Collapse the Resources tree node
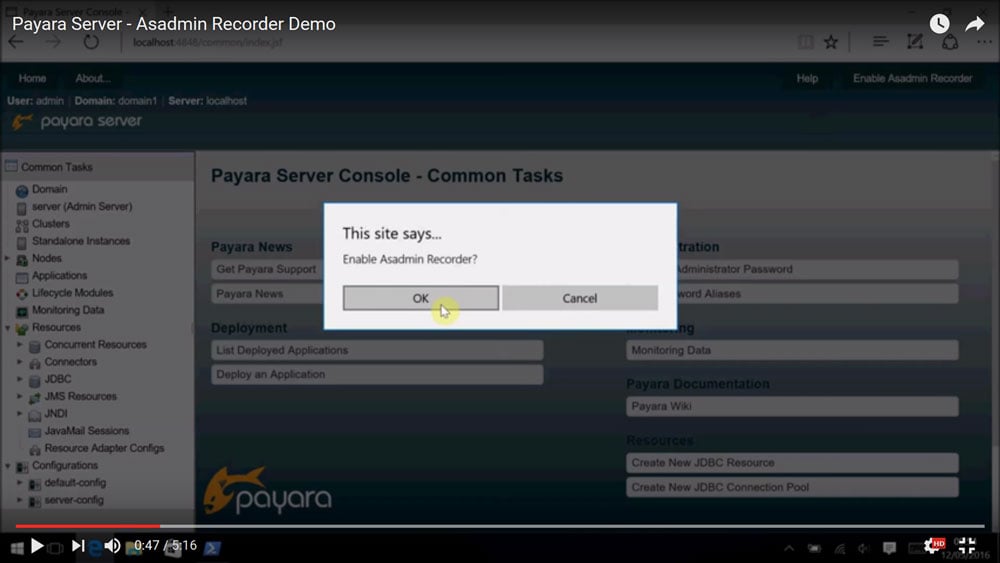The height and width of the screenshot is (563, 1000). click(8, 328)
